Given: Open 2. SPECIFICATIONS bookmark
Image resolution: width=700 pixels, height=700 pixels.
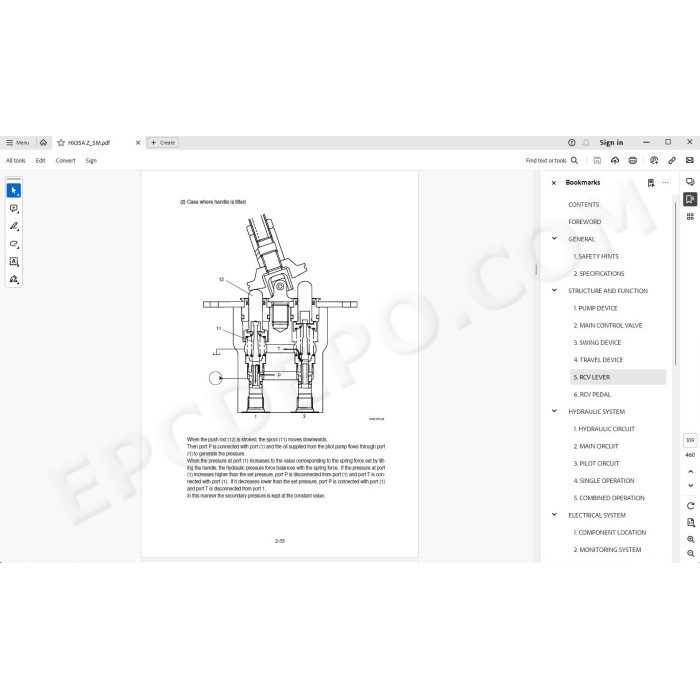Looking at the screenshot, I should click(x=599, y=274).
